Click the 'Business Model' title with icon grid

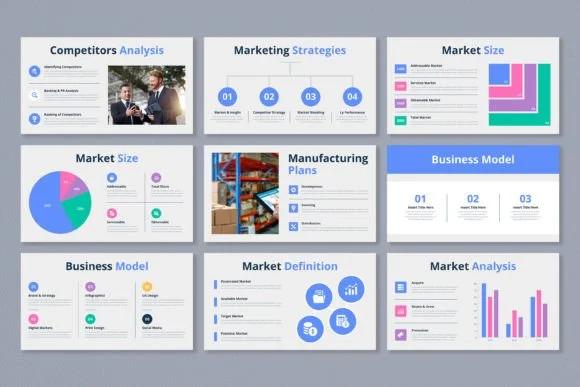pos(107,266)
